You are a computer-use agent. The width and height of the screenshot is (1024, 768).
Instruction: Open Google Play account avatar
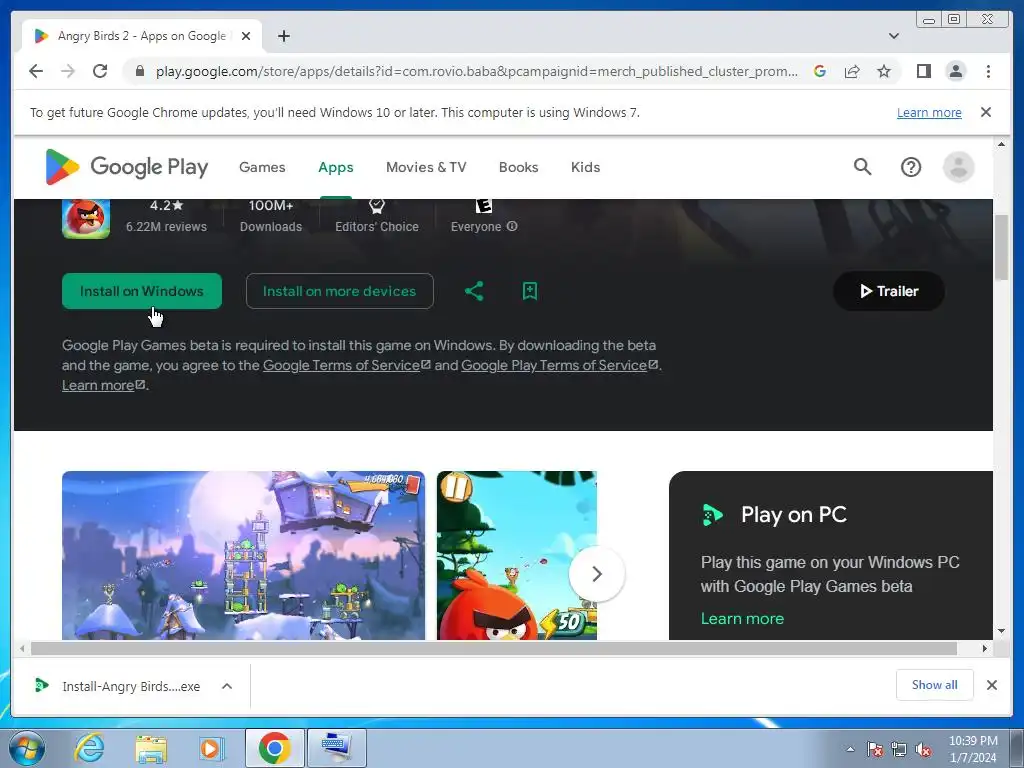(959, 167)
